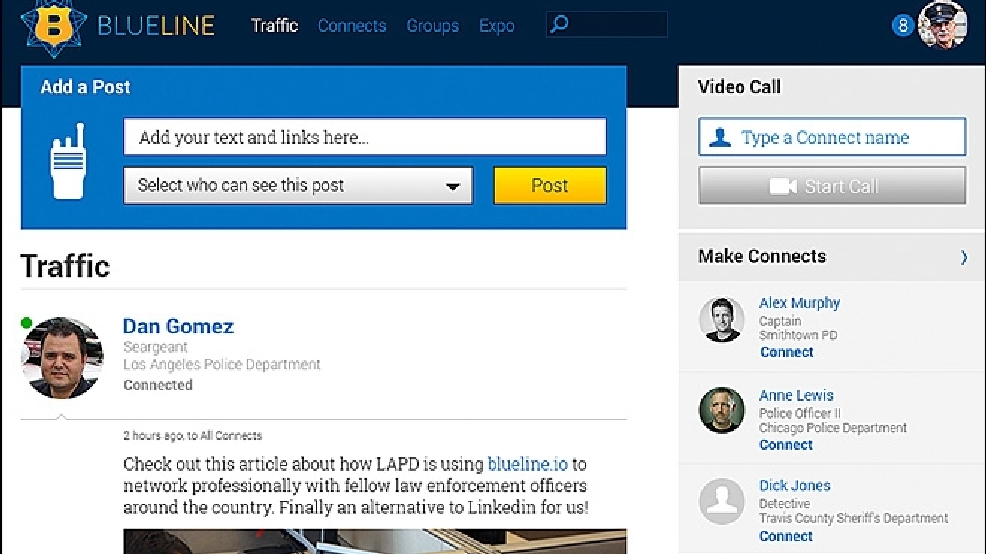Open Dan Gomez's name link

click(x=178, y=326)
